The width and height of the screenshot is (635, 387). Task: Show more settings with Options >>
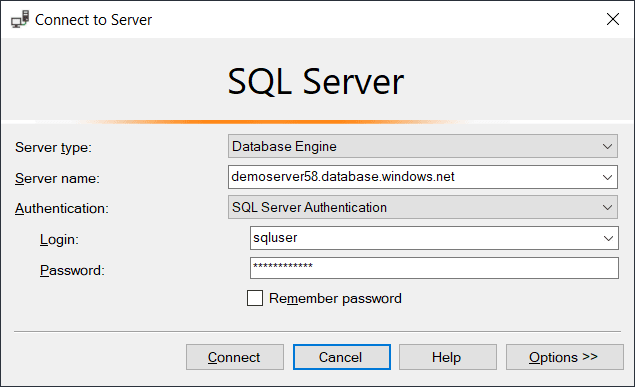[x=565, y=357]
